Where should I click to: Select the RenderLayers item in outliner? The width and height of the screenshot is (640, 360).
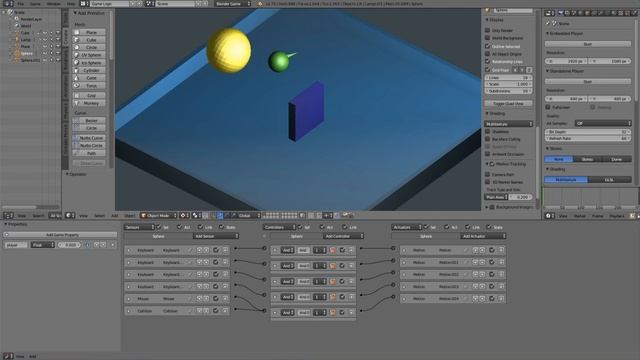[31, 19]
